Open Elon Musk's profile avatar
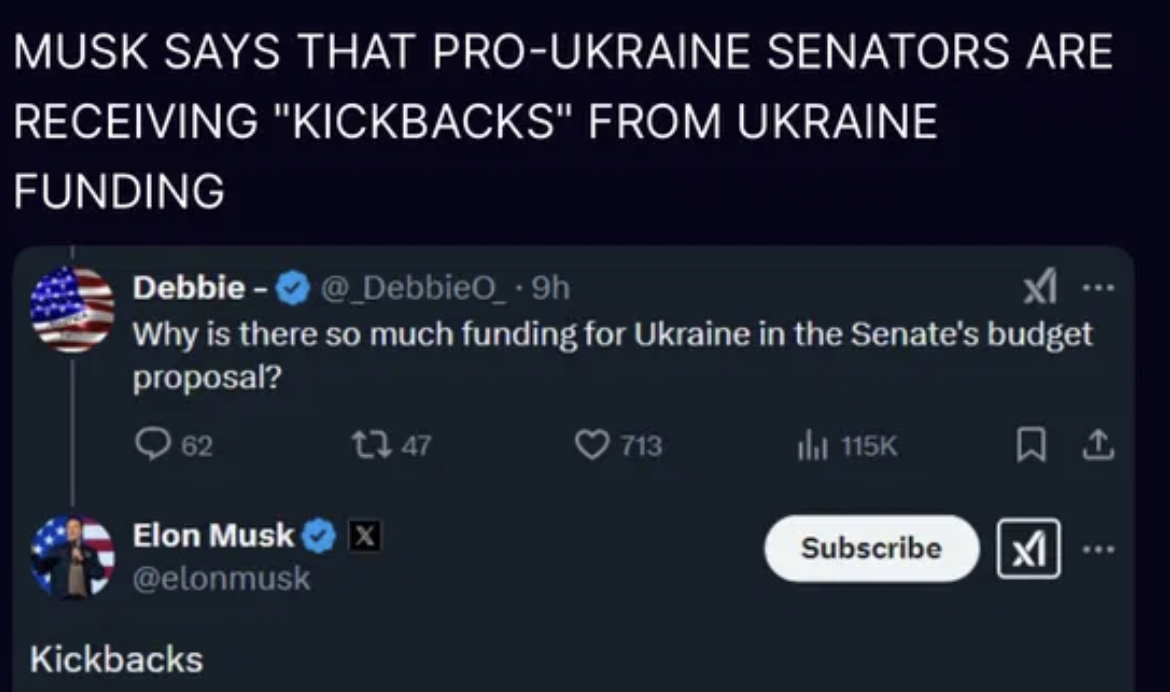 (72, 556)
